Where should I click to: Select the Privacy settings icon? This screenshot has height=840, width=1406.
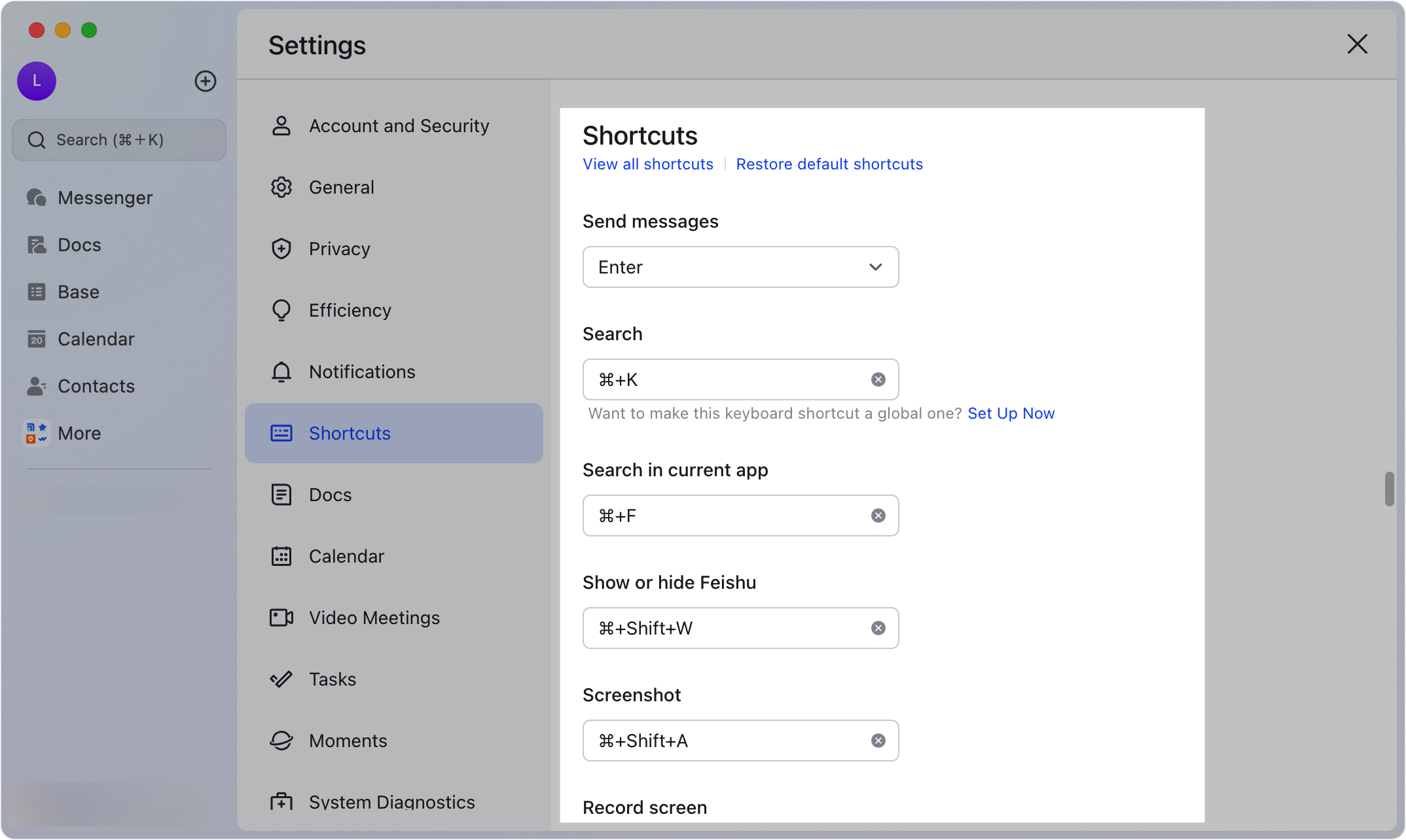click(281, 249)
